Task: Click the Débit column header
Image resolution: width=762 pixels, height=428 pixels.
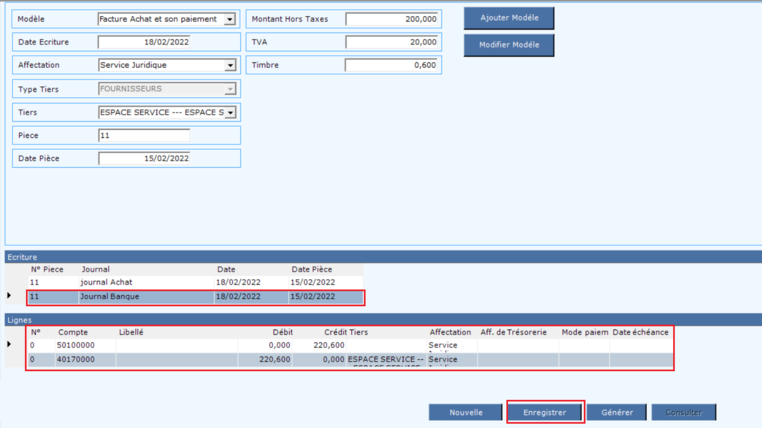Action: click(x=282, y=332)
